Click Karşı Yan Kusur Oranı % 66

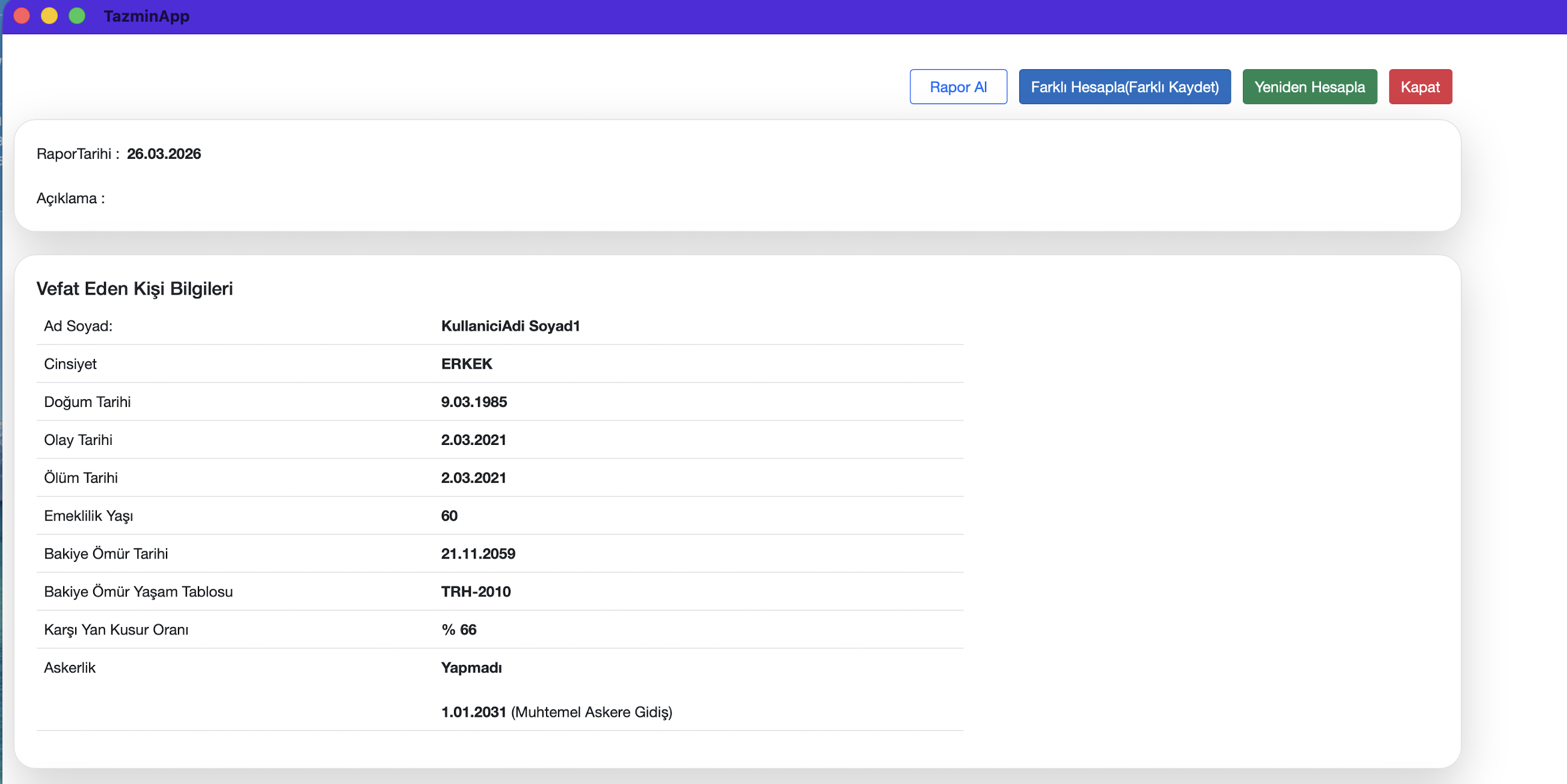click(x=459, y=629)
